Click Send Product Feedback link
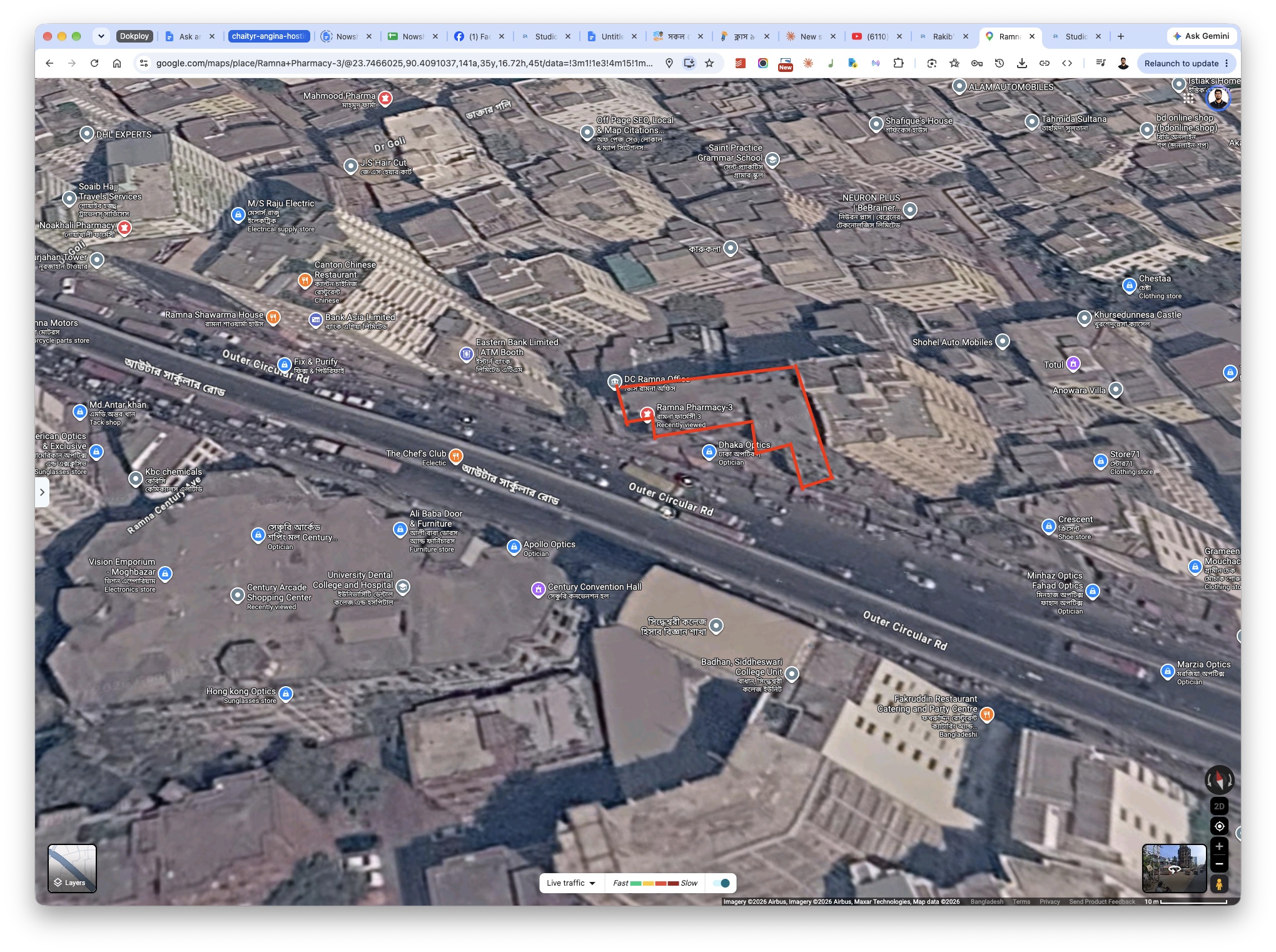Image resolution: width=1276 pixels, height=952 pixels. [1102, 902]
